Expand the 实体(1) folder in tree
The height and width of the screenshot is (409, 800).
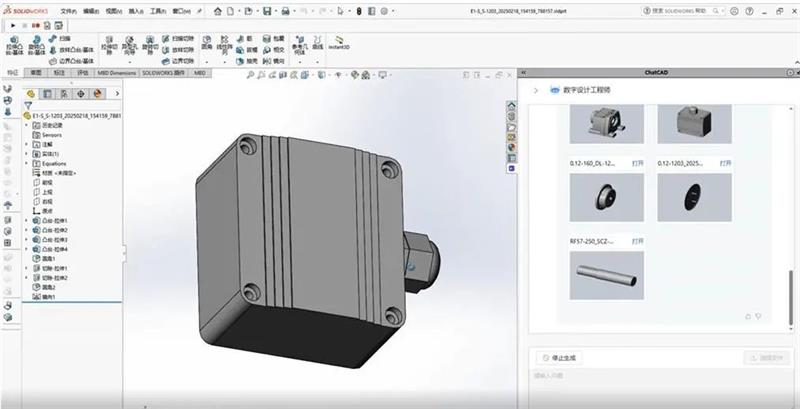[x=26, y=154]
